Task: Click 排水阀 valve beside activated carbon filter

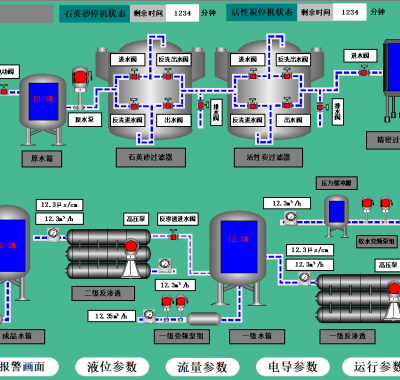Action: (321, 107)
